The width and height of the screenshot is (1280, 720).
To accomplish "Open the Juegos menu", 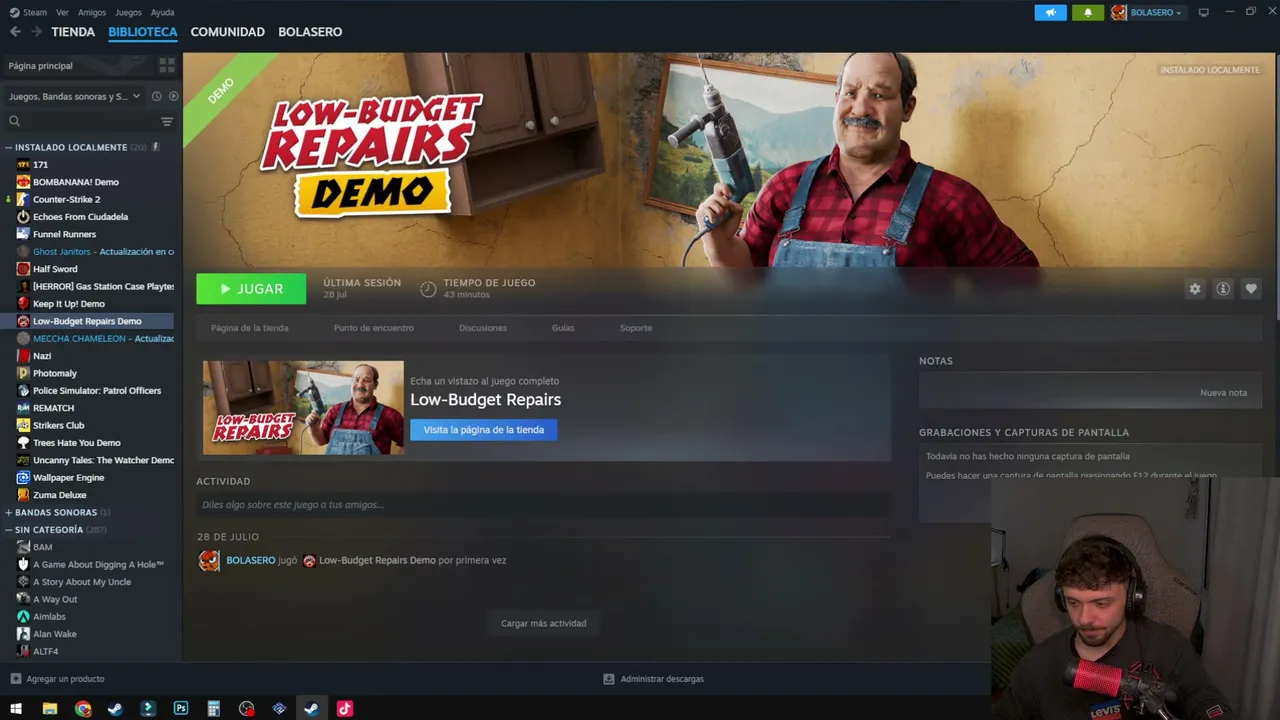I will tap(128, 13).
